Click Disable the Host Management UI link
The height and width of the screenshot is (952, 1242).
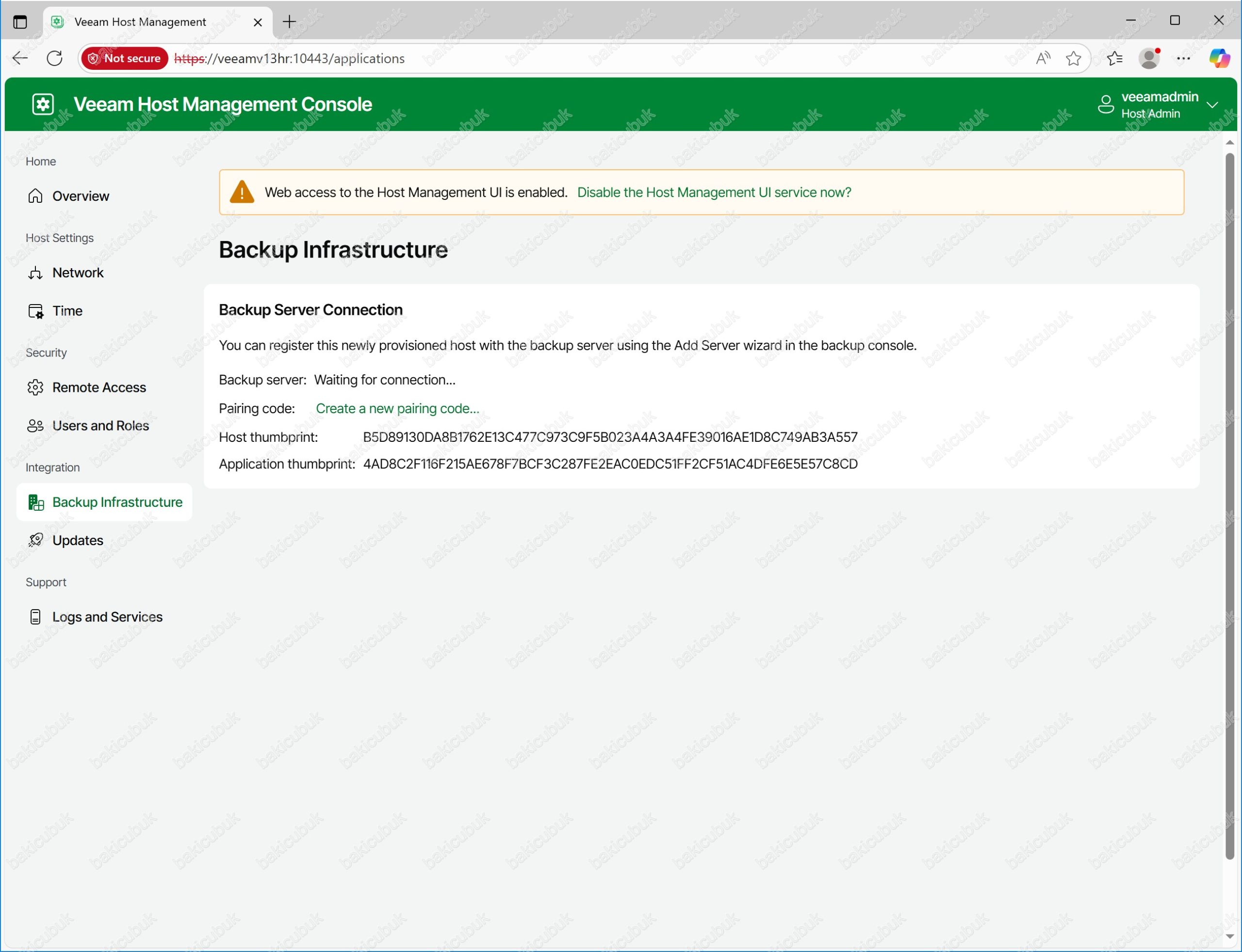pyautogui.click(x=714, y=193)
